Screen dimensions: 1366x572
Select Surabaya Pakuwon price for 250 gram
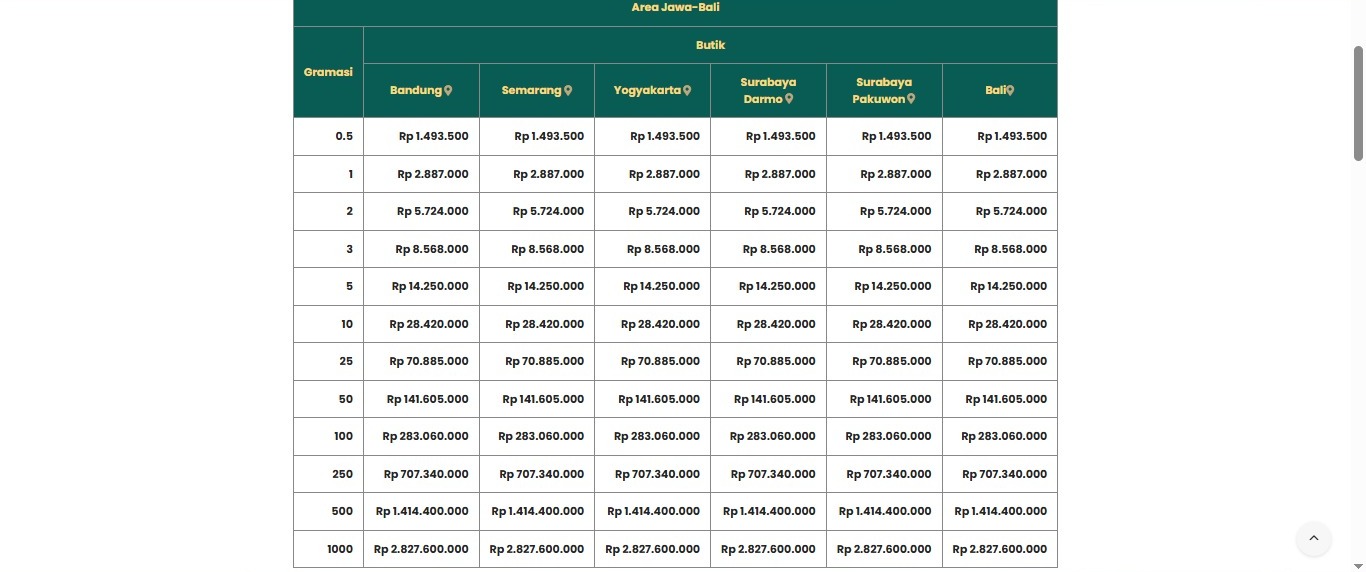pyautogui.click(x=888, y=474)
